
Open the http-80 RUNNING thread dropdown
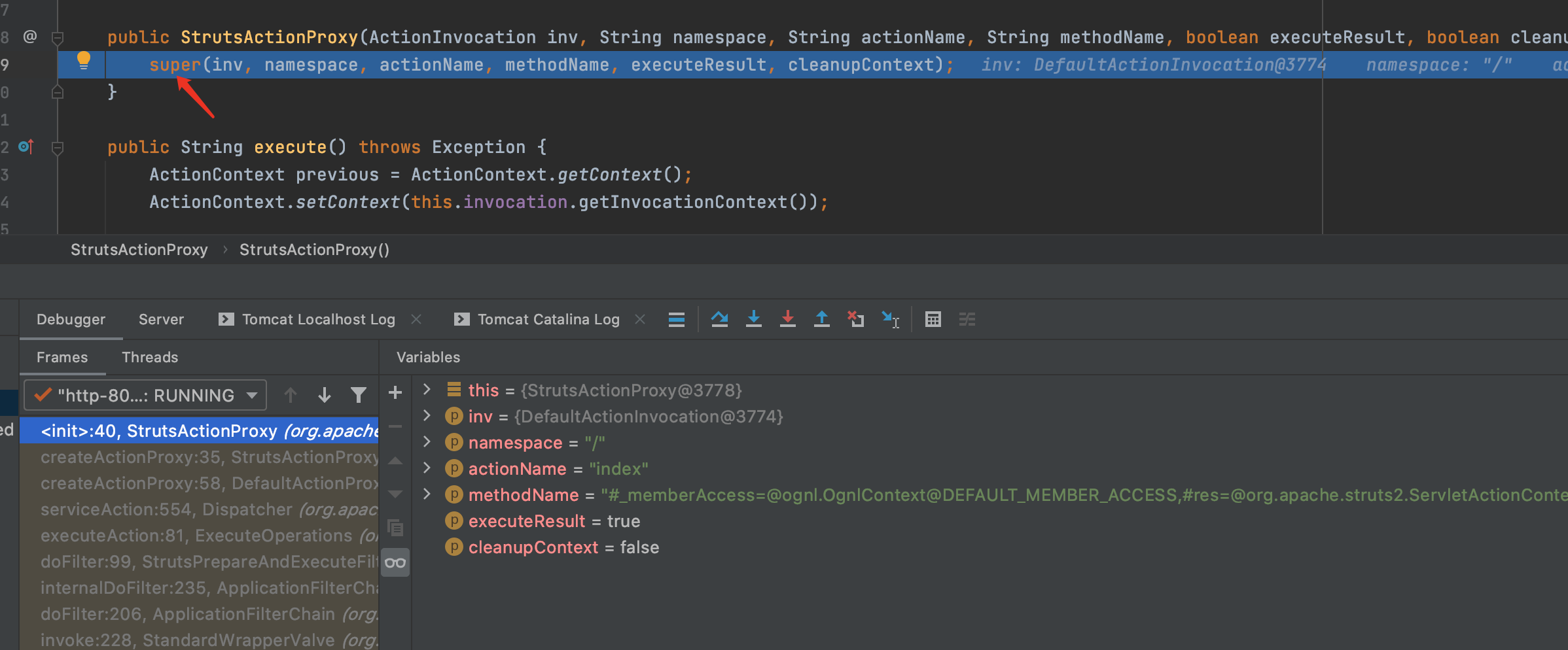145,395
